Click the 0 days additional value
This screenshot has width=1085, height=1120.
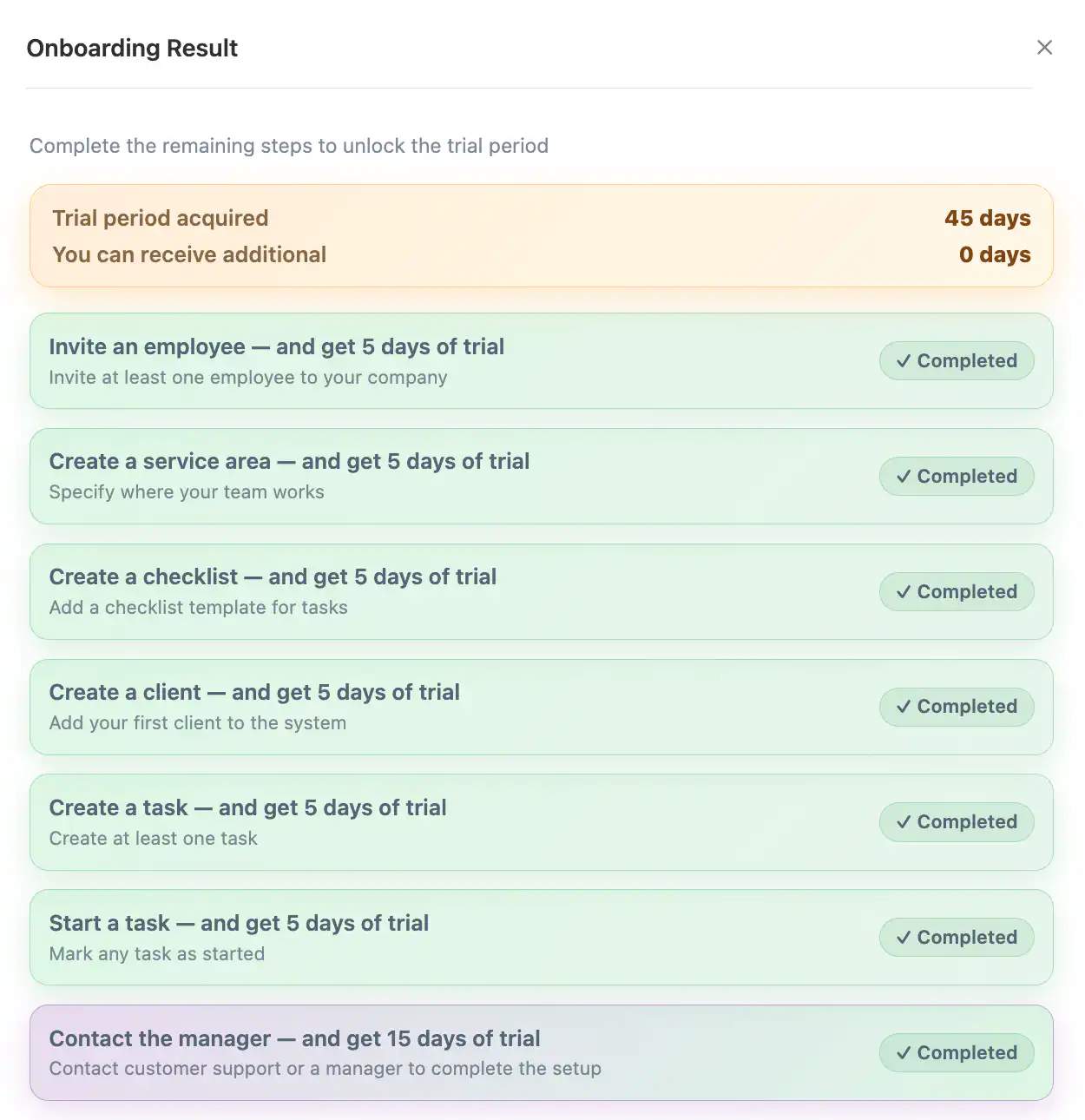[994, 255]
